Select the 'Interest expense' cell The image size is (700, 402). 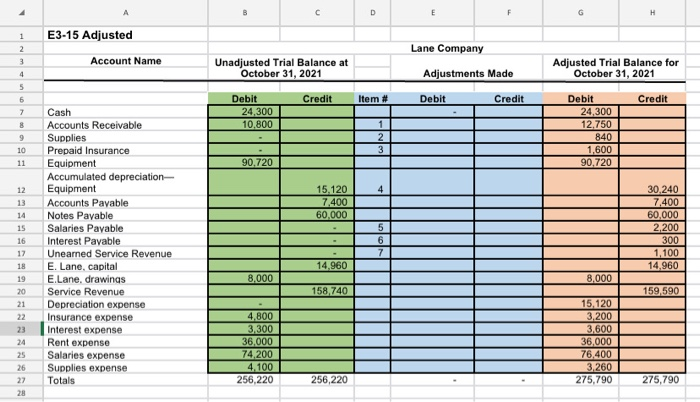(125, 330)
